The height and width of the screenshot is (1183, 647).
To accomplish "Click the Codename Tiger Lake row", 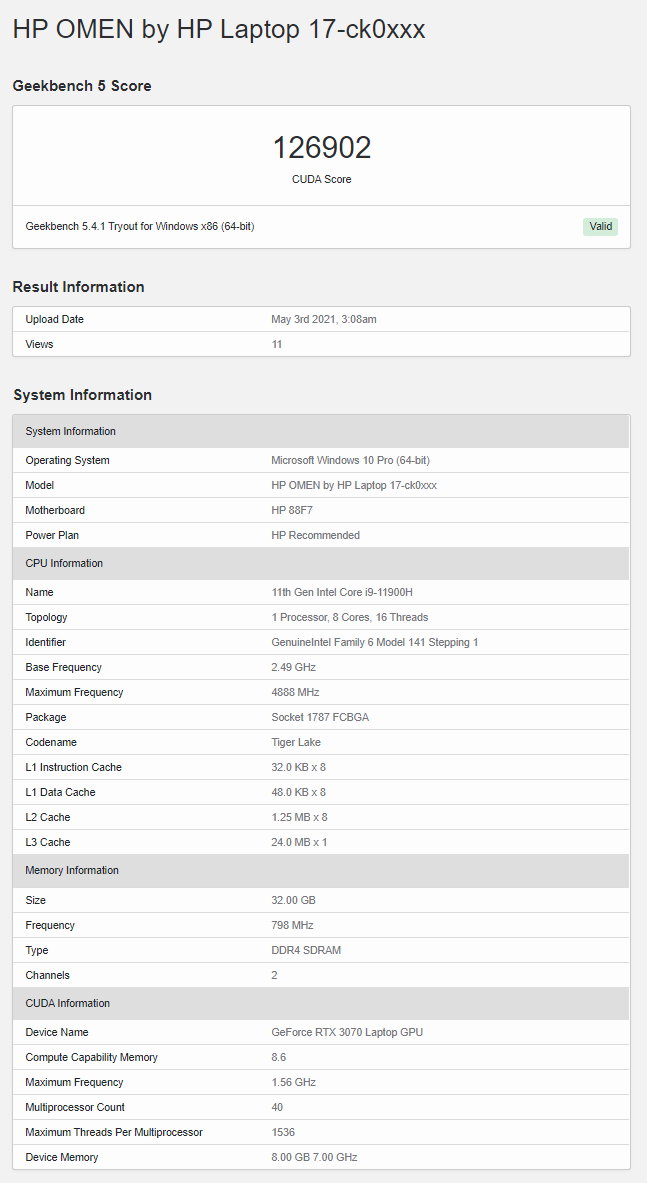I will (x=322, y=742).
